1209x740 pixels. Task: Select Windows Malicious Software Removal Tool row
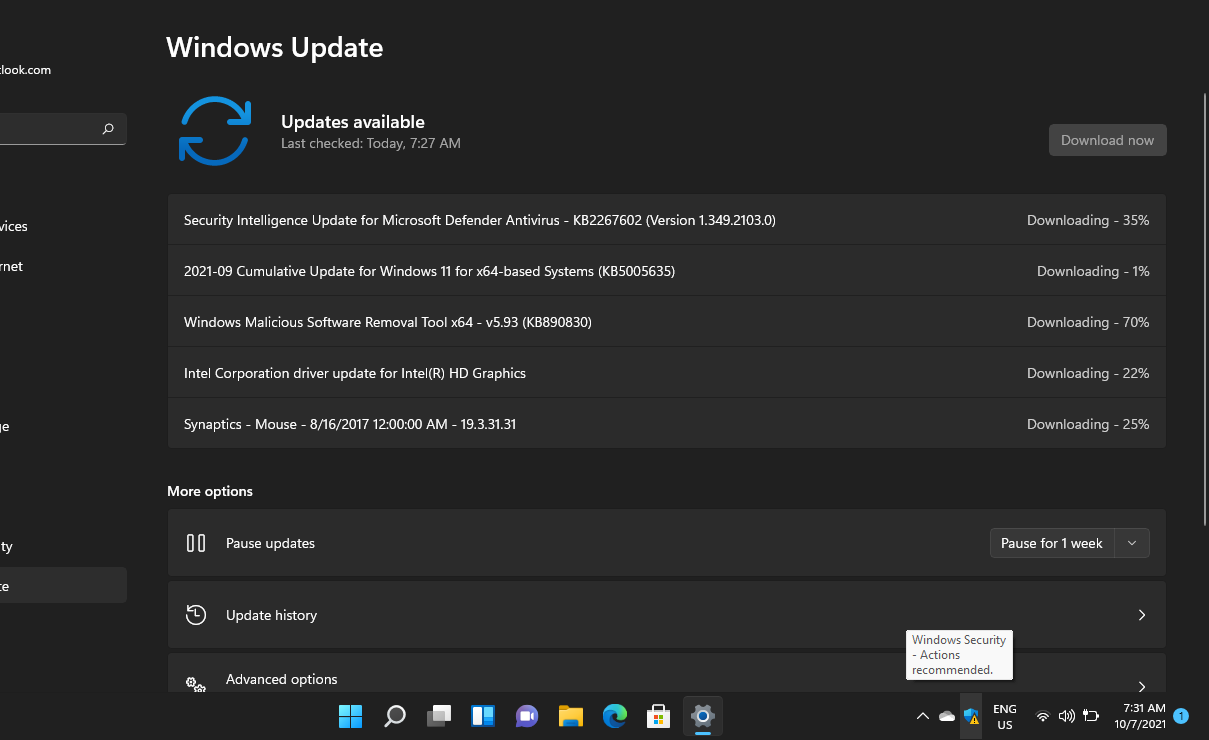(x=666, y=322)
